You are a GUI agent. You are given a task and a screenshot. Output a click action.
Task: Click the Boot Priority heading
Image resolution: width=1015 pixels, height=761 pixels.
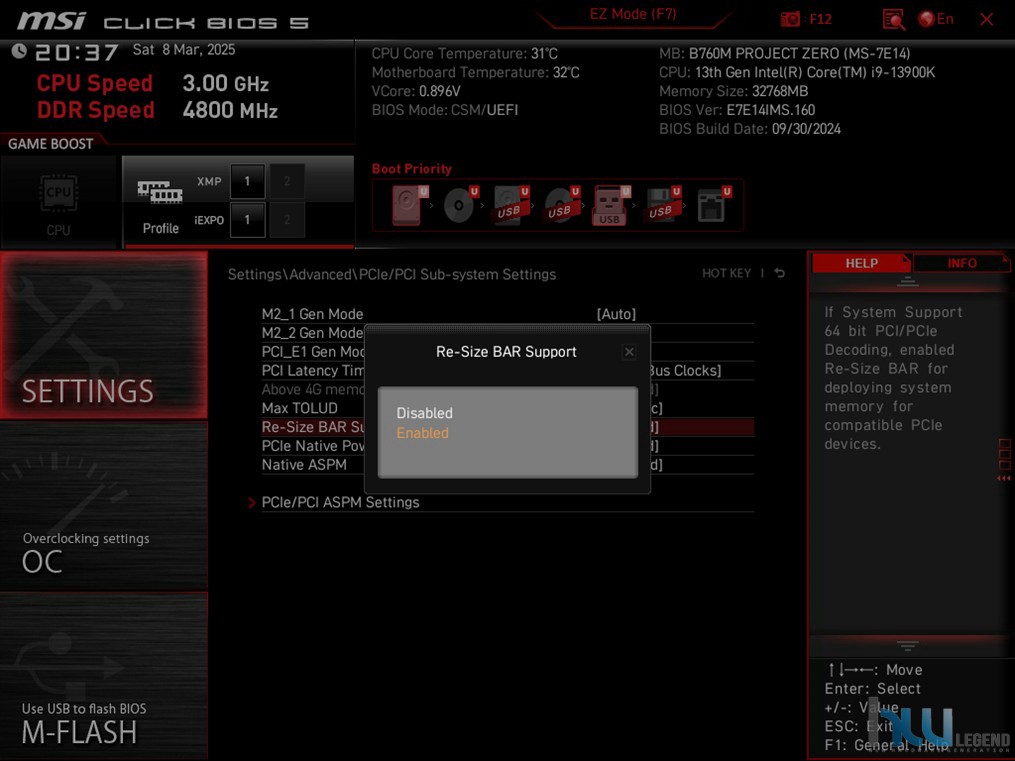coord(412,169)
